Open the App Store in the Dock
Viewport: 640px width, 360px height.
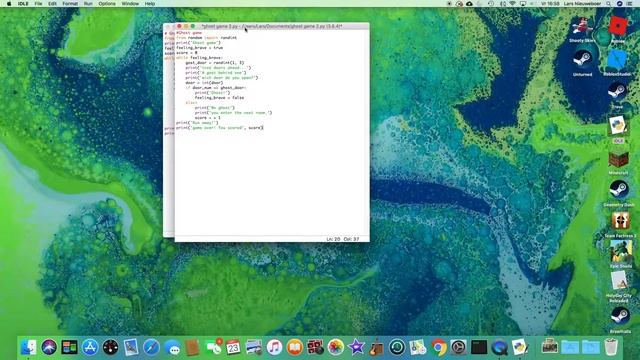tap(90, 347)
